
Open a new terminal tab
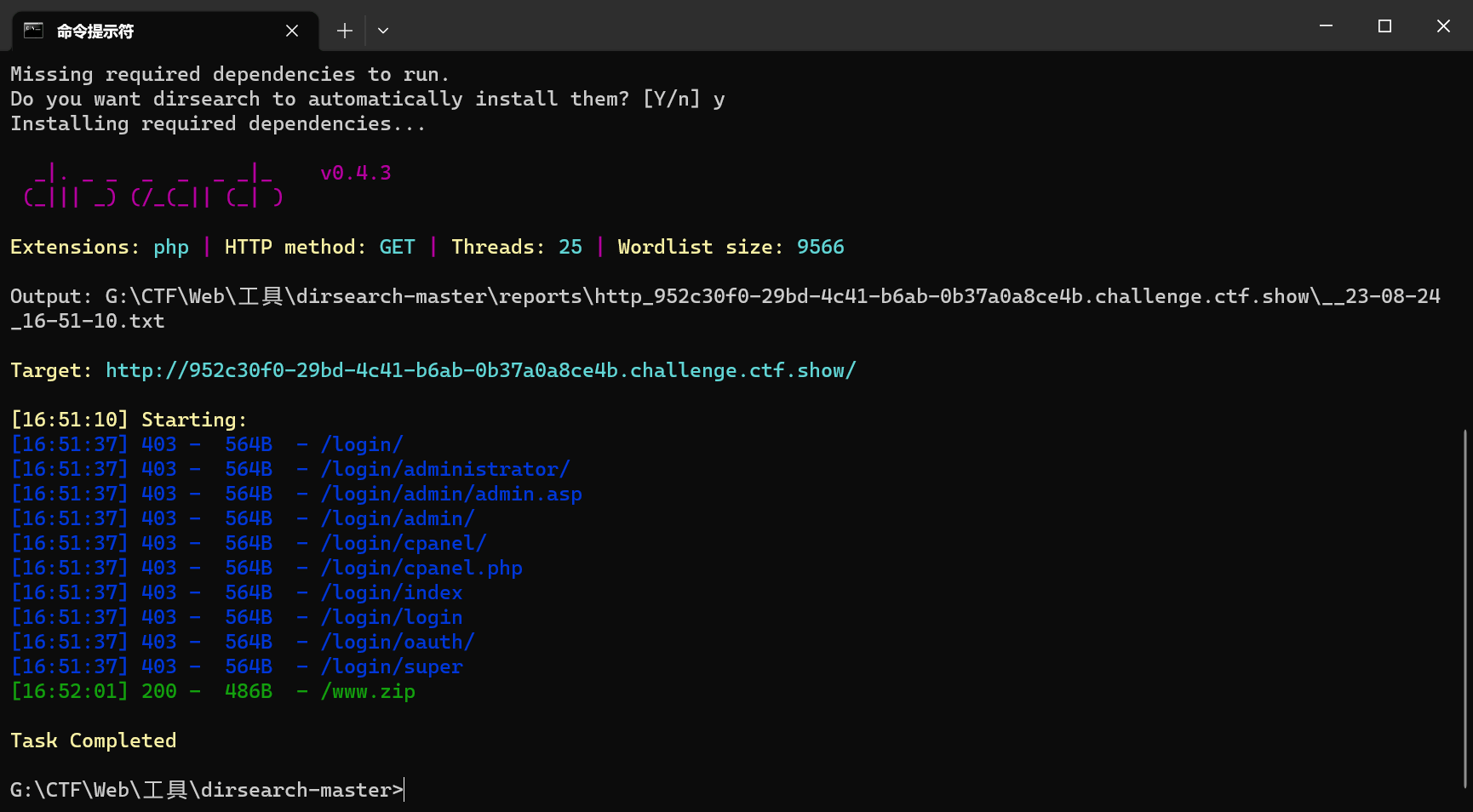click(x=344, y=31)
